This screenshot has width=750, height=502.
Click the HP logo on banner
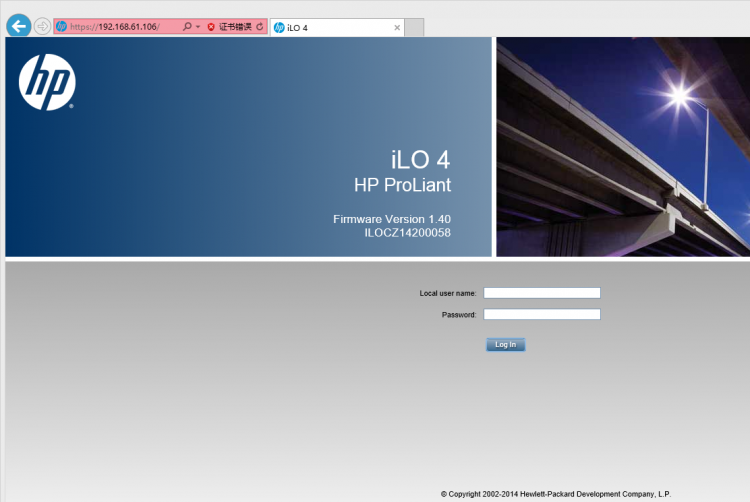coord(47,82)
